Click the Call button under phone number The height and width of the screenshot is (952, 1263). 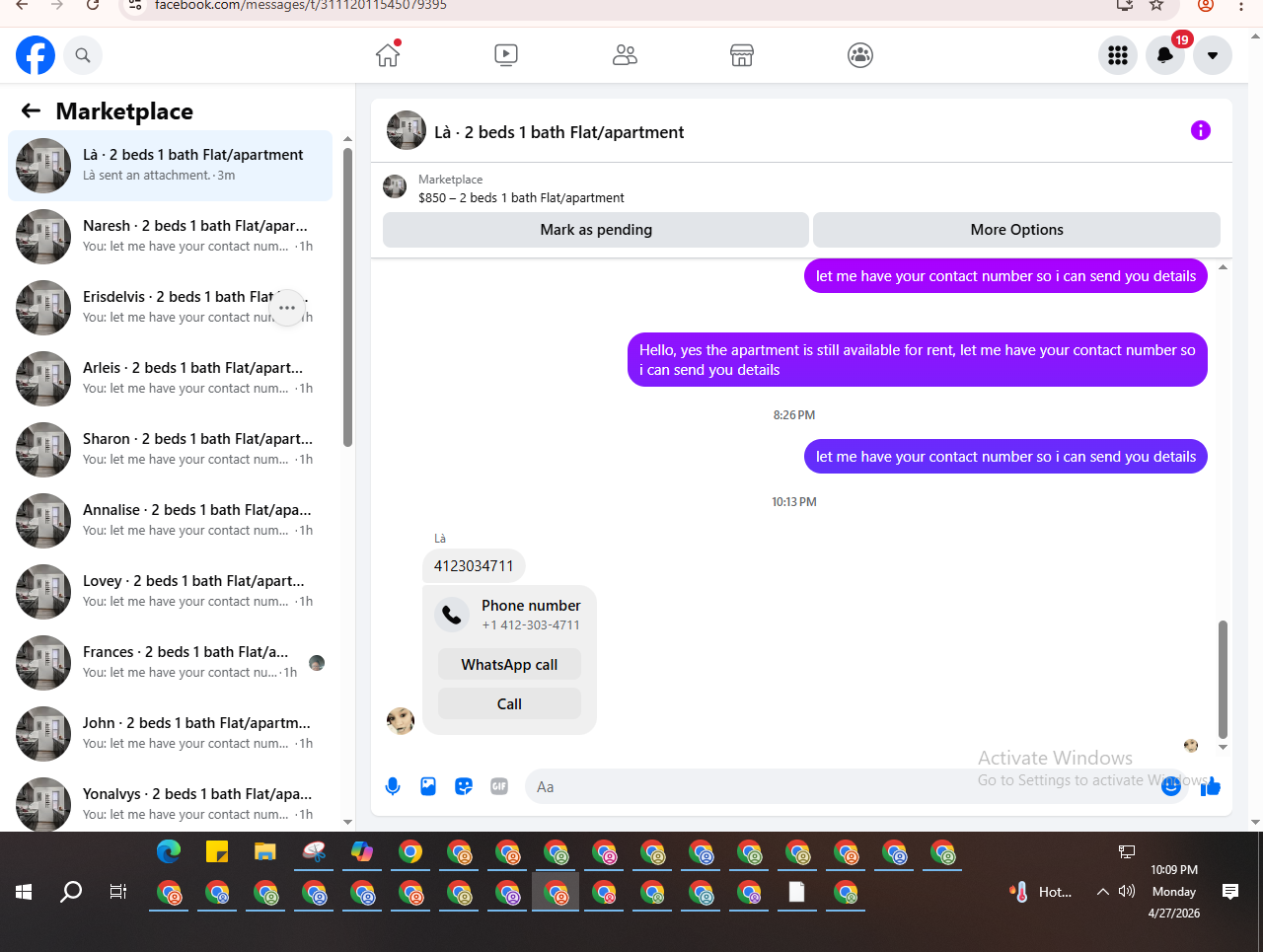[509, 704]
